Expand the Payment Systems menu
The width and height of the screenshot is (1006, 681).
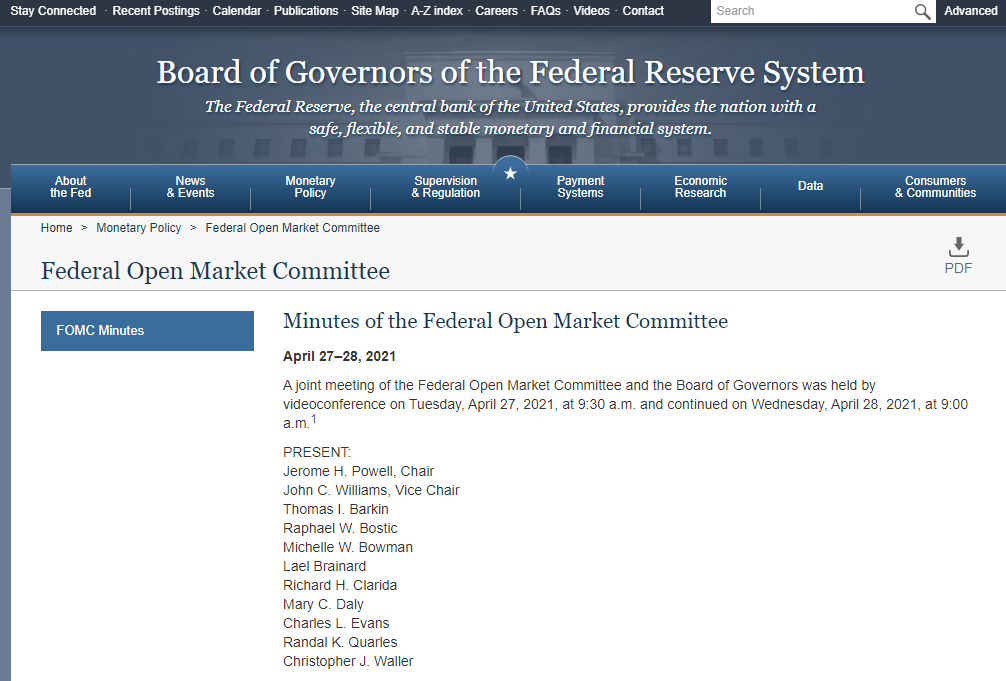tap(580, 187)
